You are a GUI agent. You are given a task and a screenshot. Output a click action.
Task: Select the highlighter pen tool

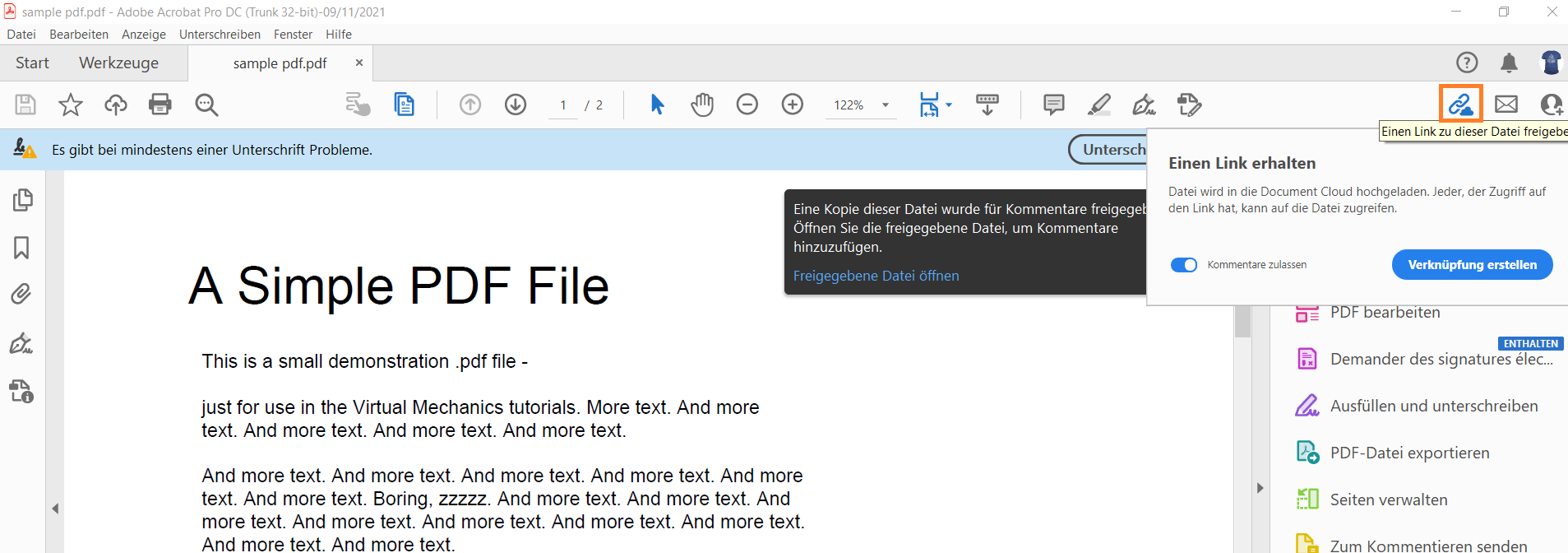click(1099, 105)
